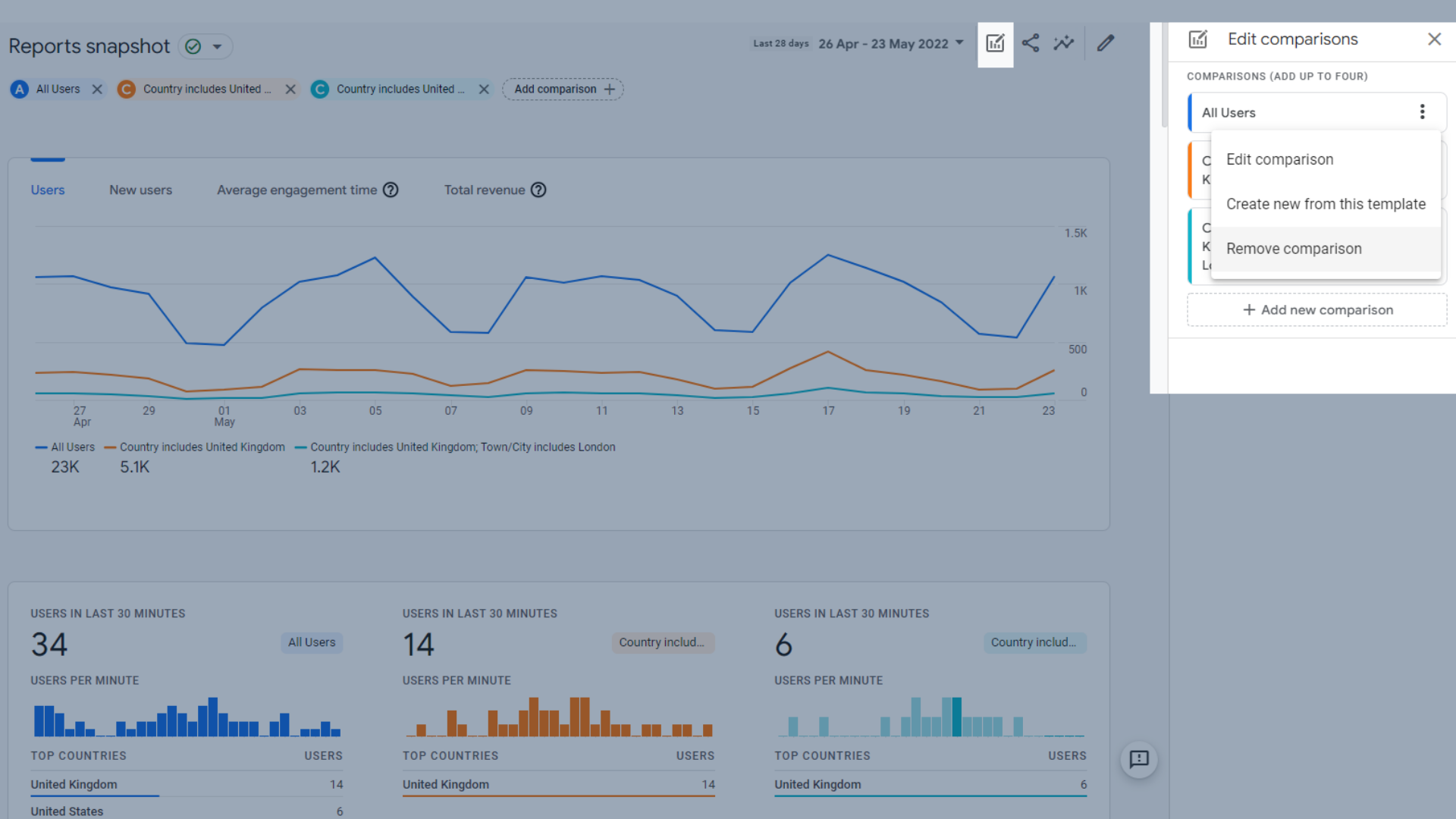
Task: Click help icon beside Average engagement time
Action: tap(391, 190)
